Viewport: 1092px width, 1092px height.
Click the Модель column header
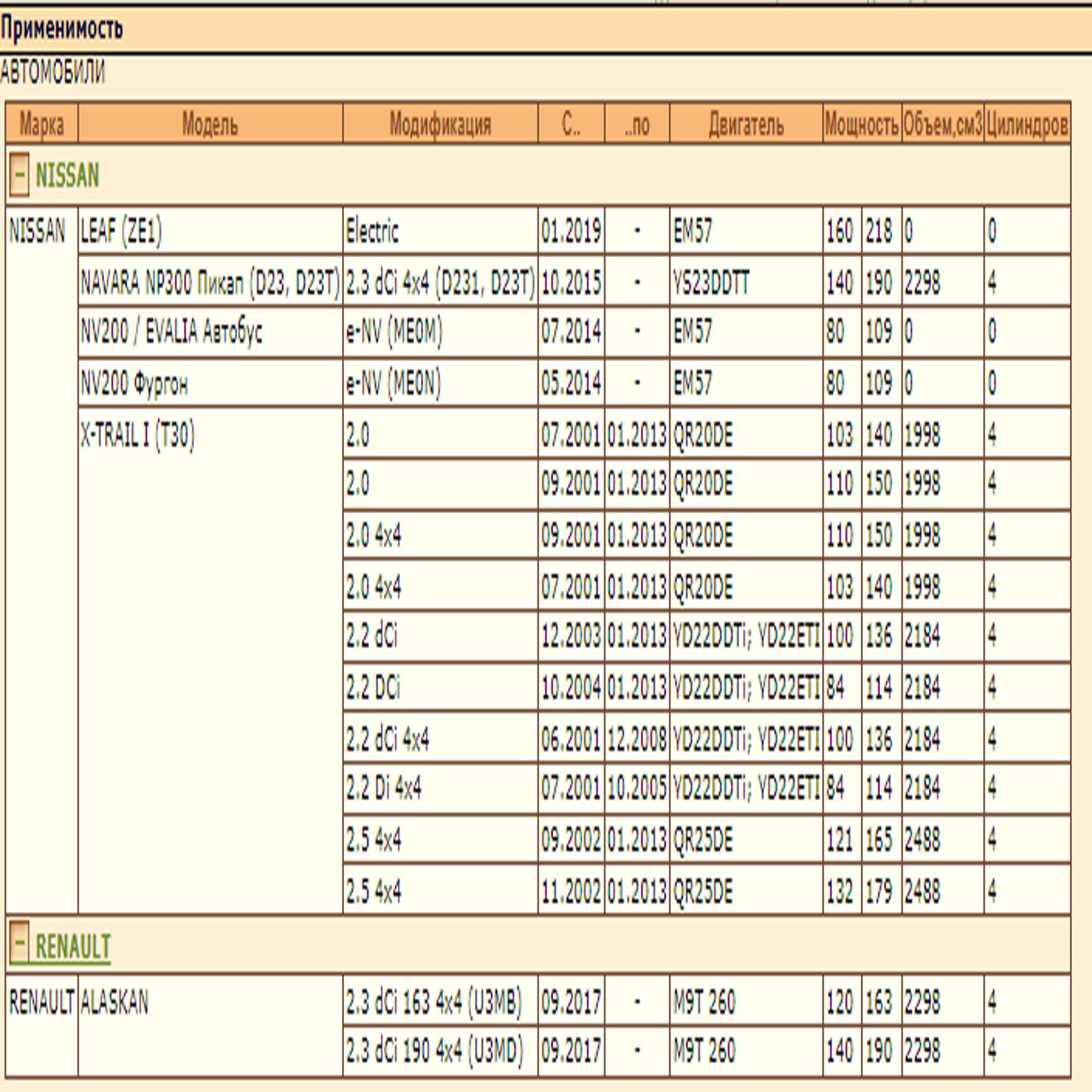210,123
